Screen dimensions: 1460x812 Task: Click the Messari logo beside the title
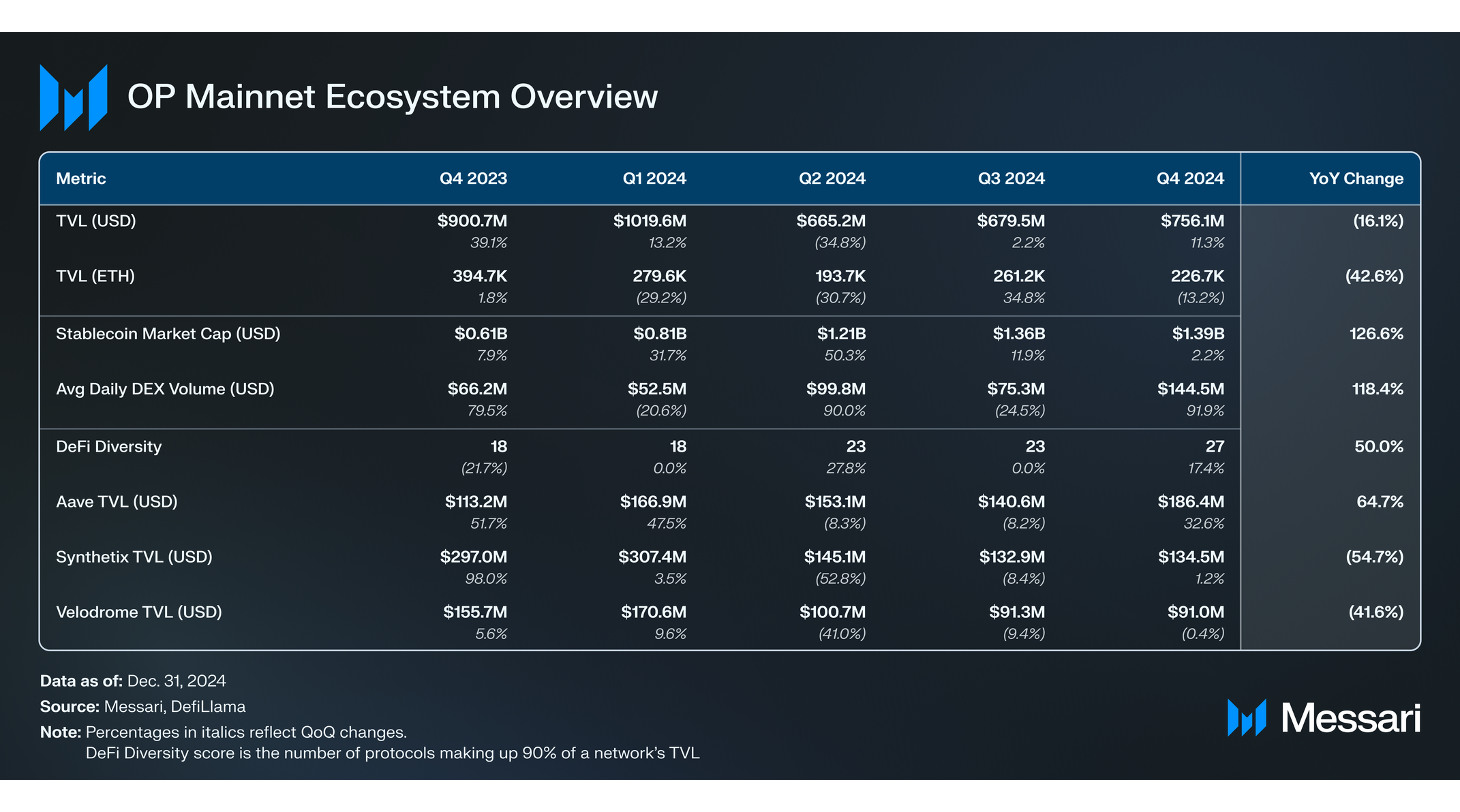coord(74,97)
